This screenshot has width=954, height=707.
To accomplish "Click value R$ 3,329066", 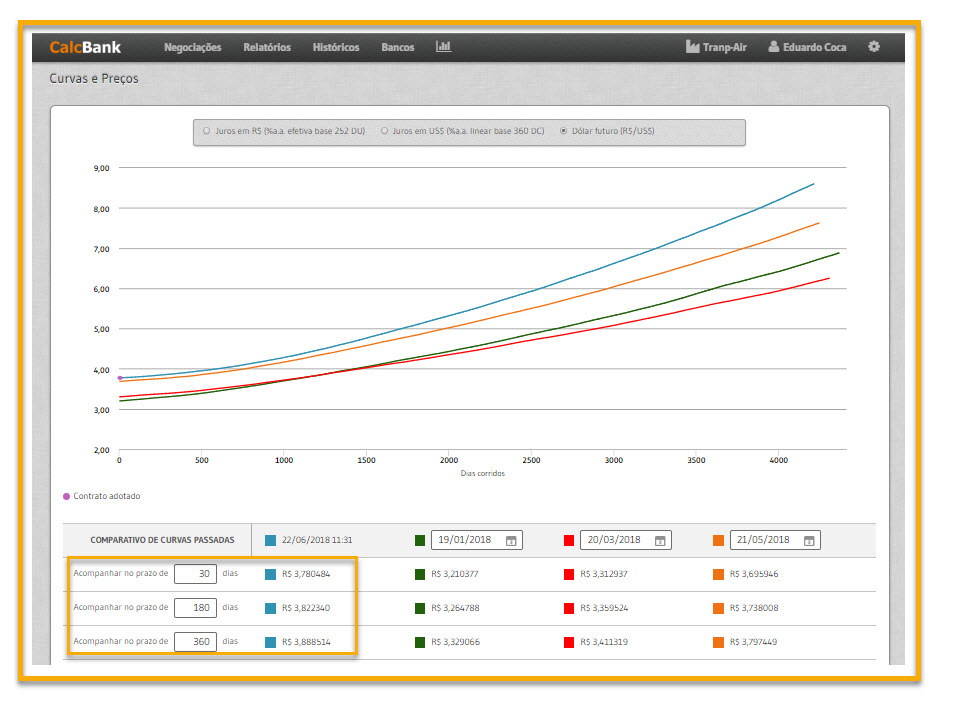I will [456, 643].
